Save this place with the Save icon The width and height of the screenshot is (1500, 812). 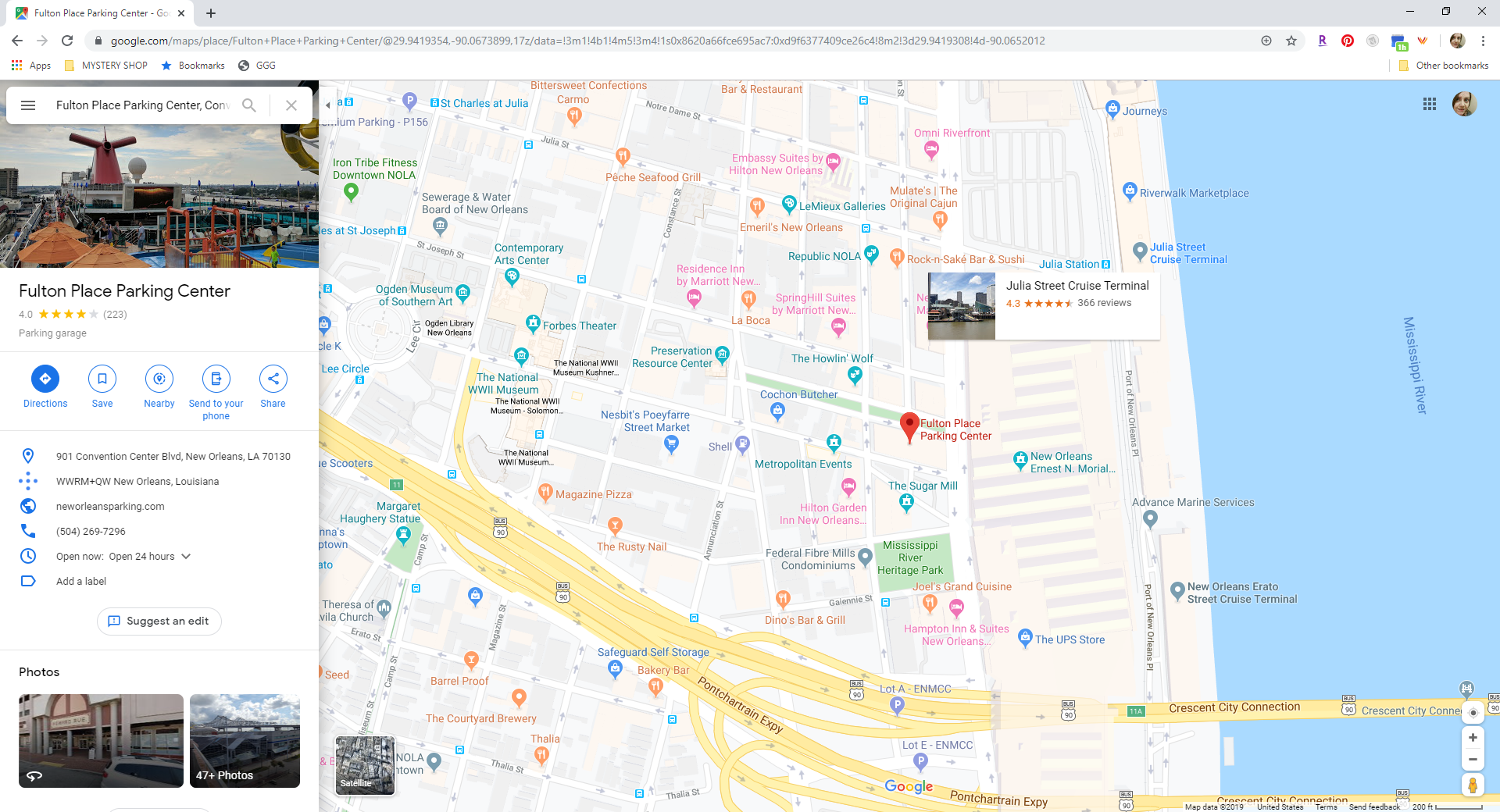(x=102, y=379)
